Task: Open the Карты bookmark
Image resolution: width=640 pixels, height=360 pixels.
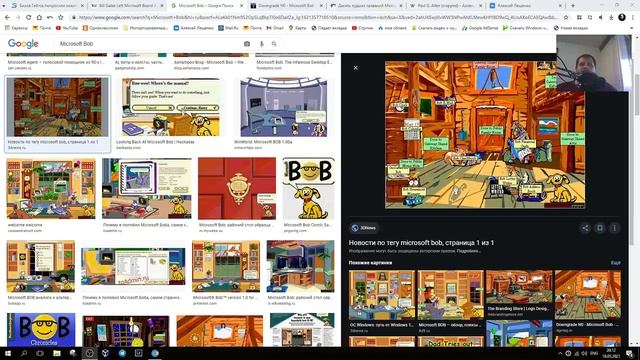Action: pyautogui.click(x=297, y=28)
